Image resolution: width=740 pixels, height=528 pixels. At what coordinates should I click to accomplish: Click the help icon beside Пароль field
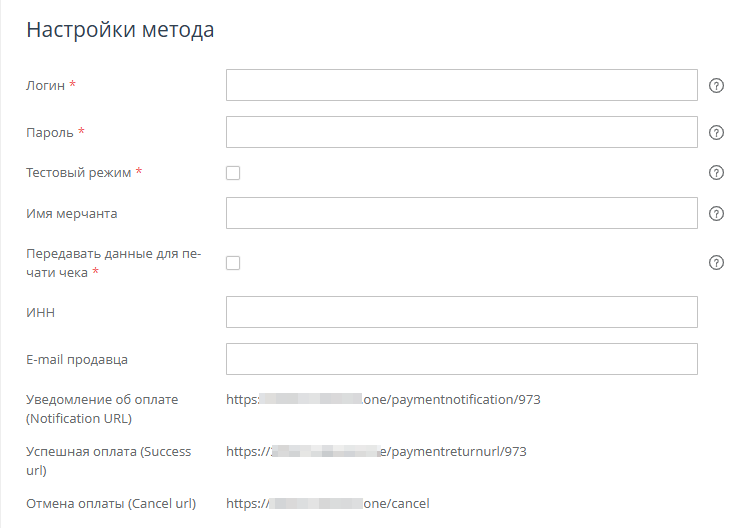pyautogui.click(x=716, y=132)
